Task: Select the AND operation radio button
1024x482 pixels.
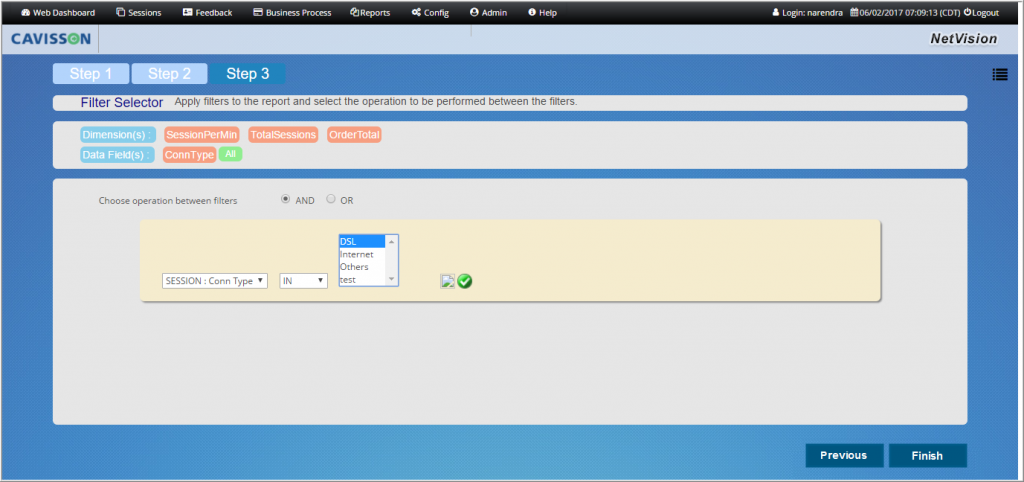Action: tap(286, 199)
